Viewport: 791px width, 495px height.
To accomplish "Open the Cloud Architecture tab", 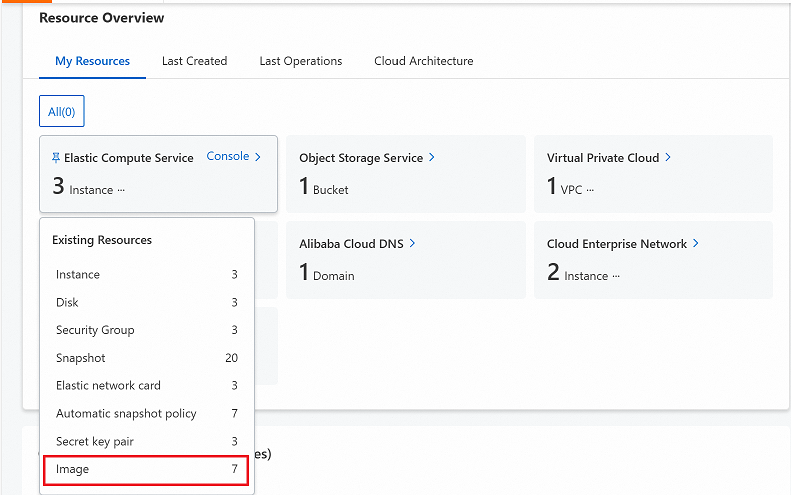I will [x=424, y=61].
